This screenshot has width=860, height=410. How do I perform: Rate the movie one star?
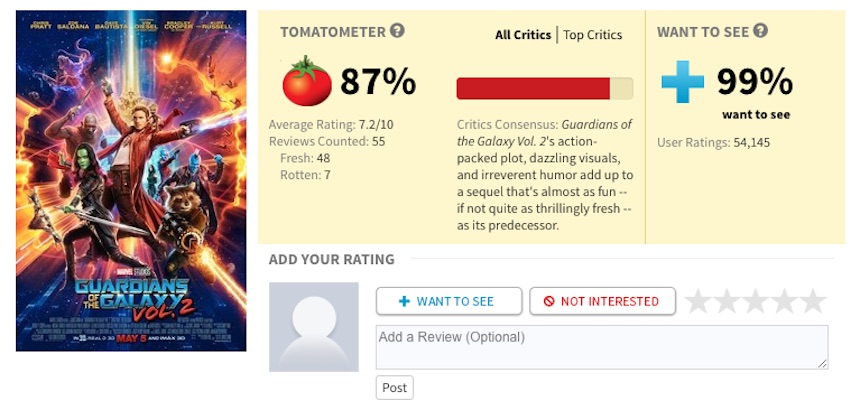(x=699, y=301)
